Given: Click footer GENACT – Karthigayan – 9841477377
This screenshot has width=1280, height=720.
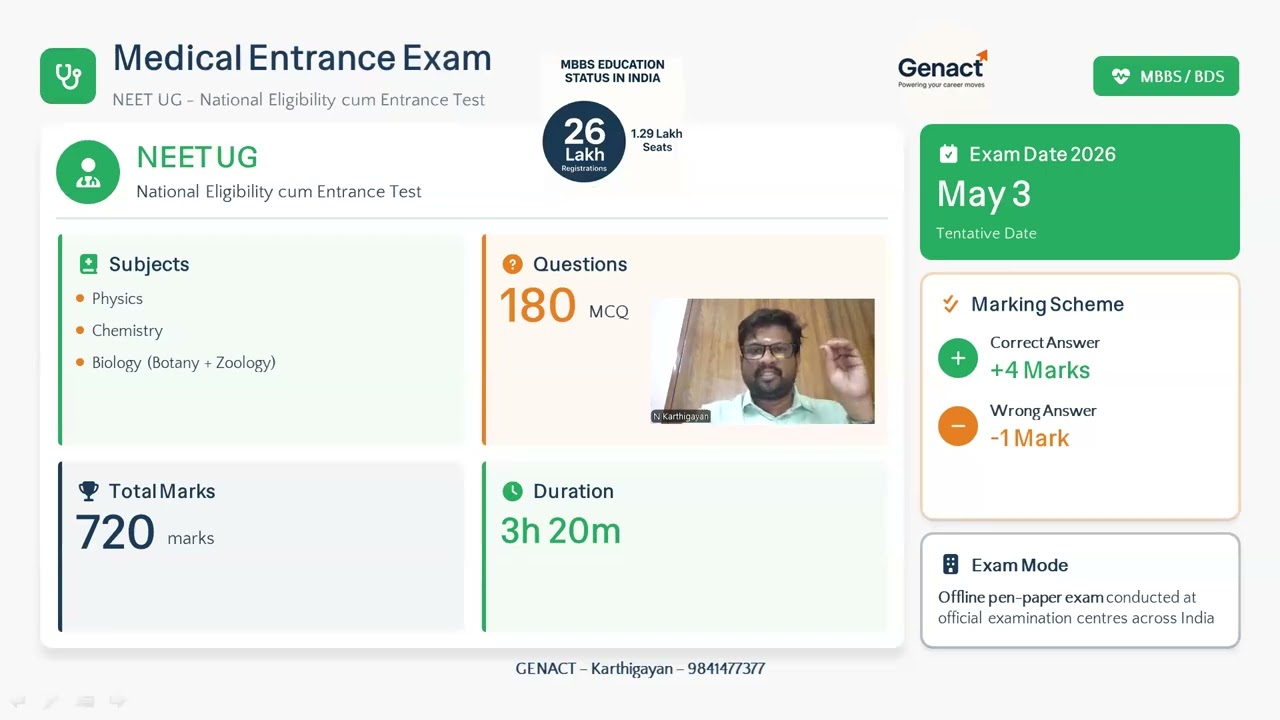Looking at the screenshot, I should pyautogui.click(x=640, y=669).
